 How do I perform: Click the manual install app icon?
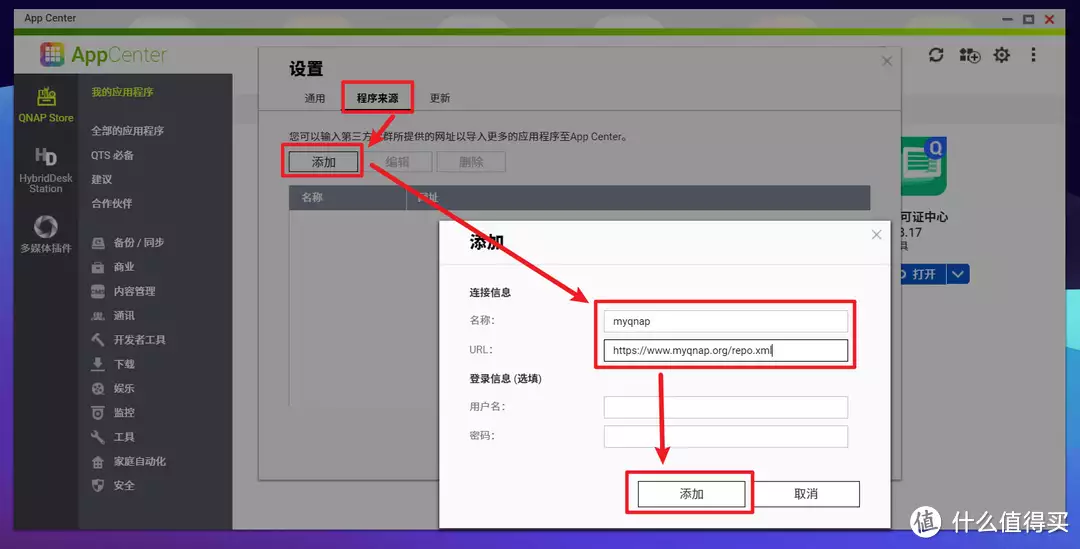pos(970,55)
